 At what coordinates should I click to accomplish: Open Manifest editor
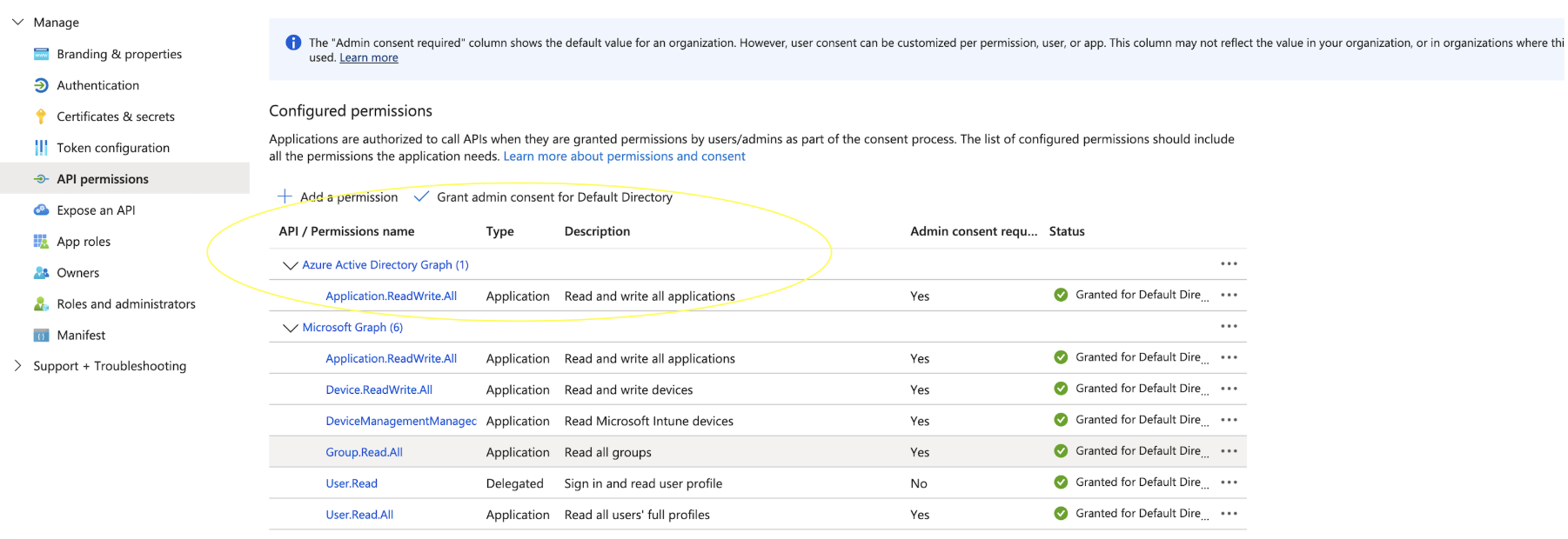81,336
